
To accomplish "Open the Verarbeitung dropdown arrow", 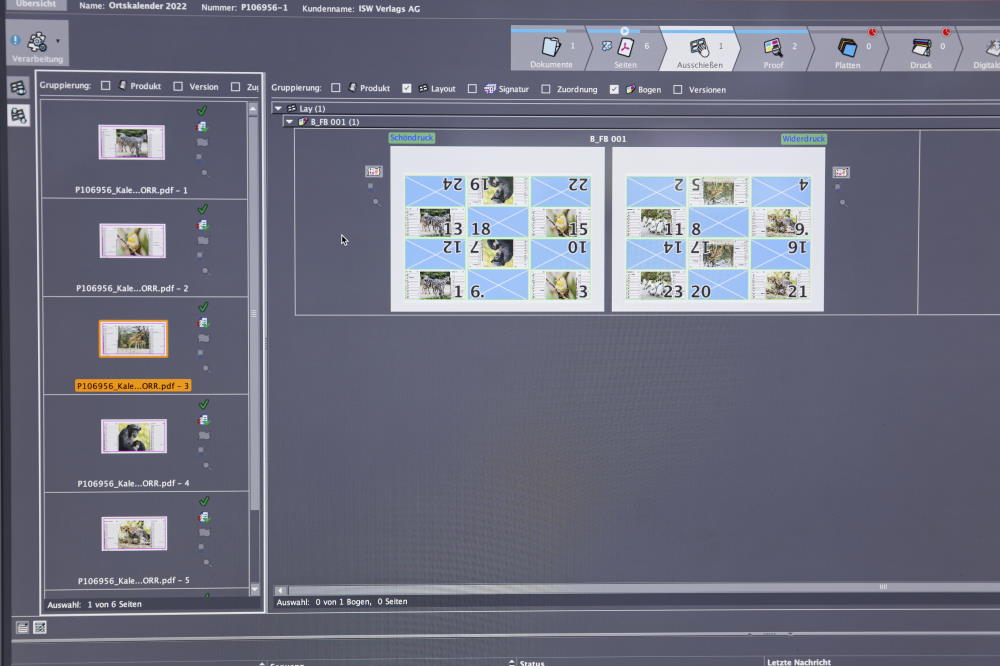I will click(x=58, y=41).
